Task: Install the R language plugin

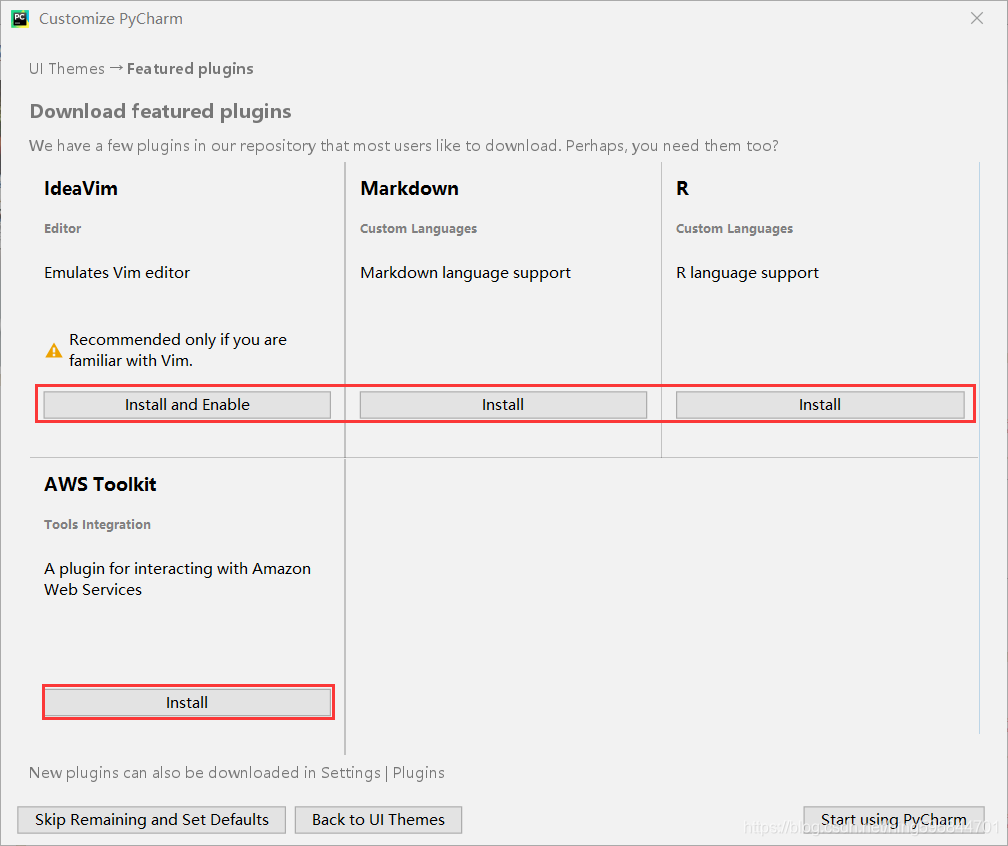Action: pyautogui.click(x=820, y=405)
